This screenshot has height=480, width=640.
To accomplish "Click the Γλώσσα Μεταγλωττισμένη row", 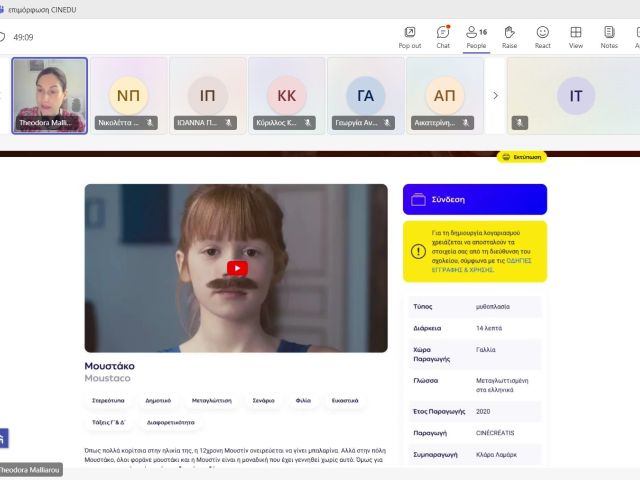I will click(x=475, y=385).
